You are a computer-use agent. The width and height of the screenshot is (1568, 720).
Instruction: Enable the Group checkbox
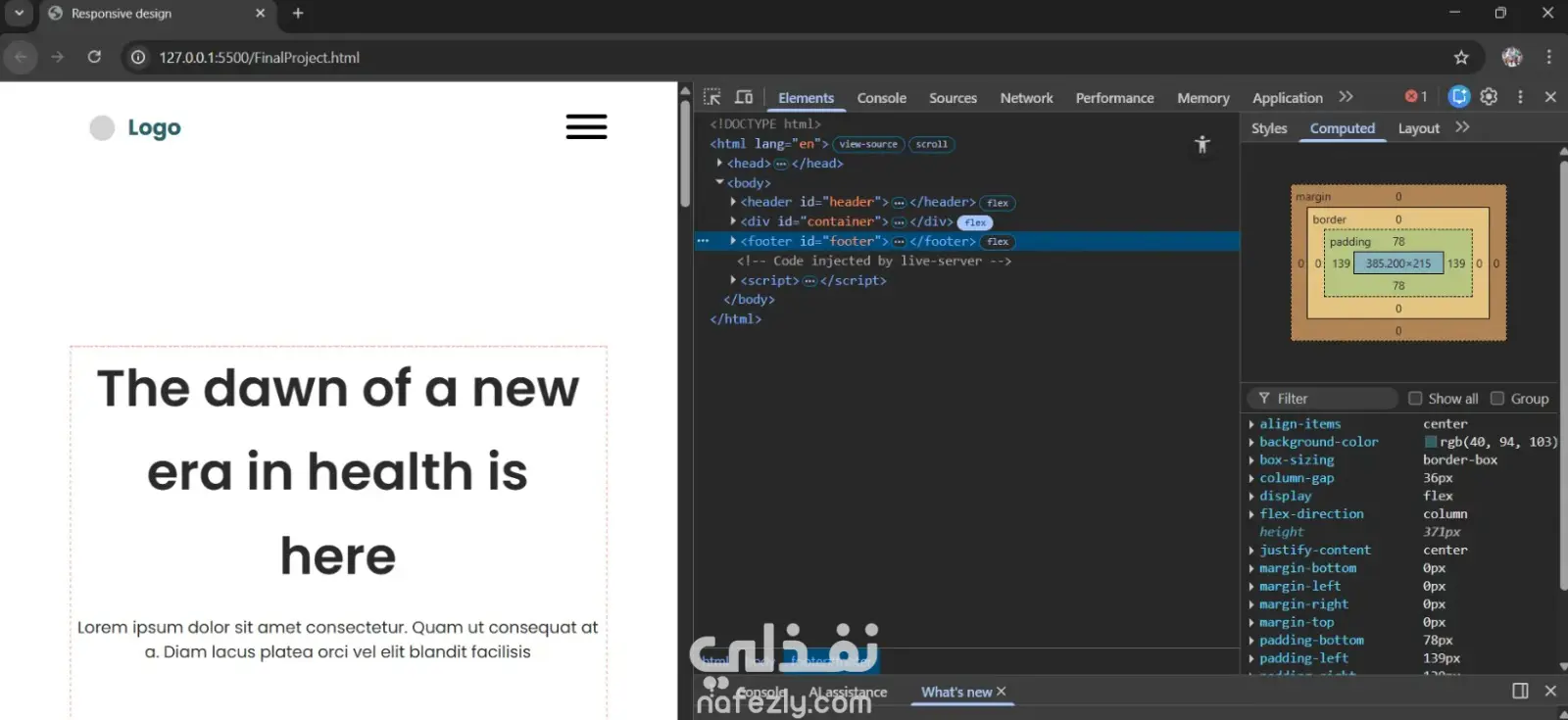pyautogui.click(x=1496, y=398)
